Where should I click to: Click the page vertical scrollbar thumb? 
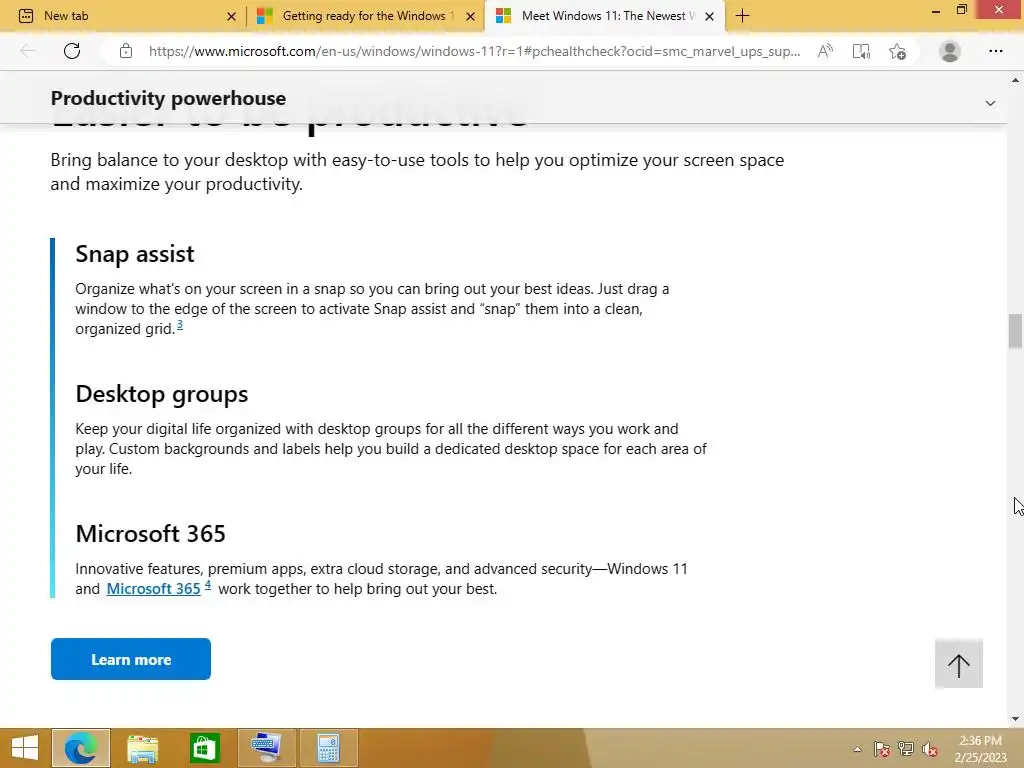1015,330
